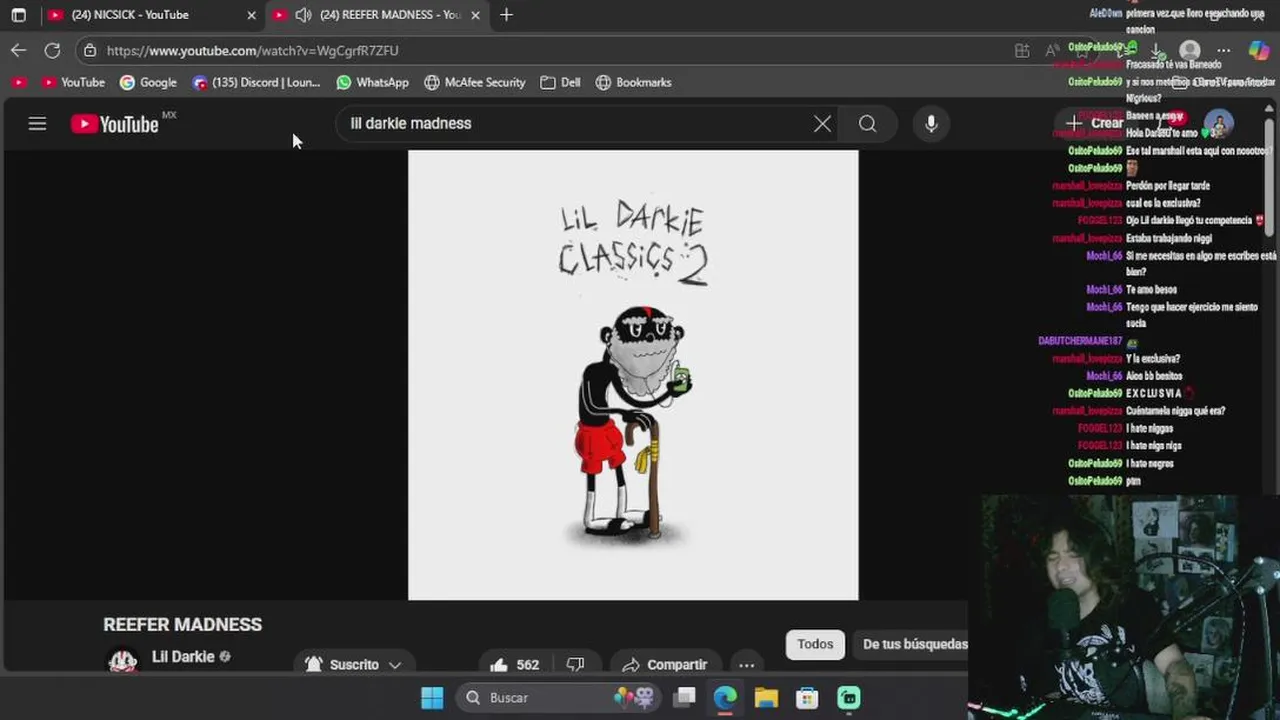This screenshot has width=1280, height=720.
Task: Share the video with Compartir
Action: click(x=664, y=664)
